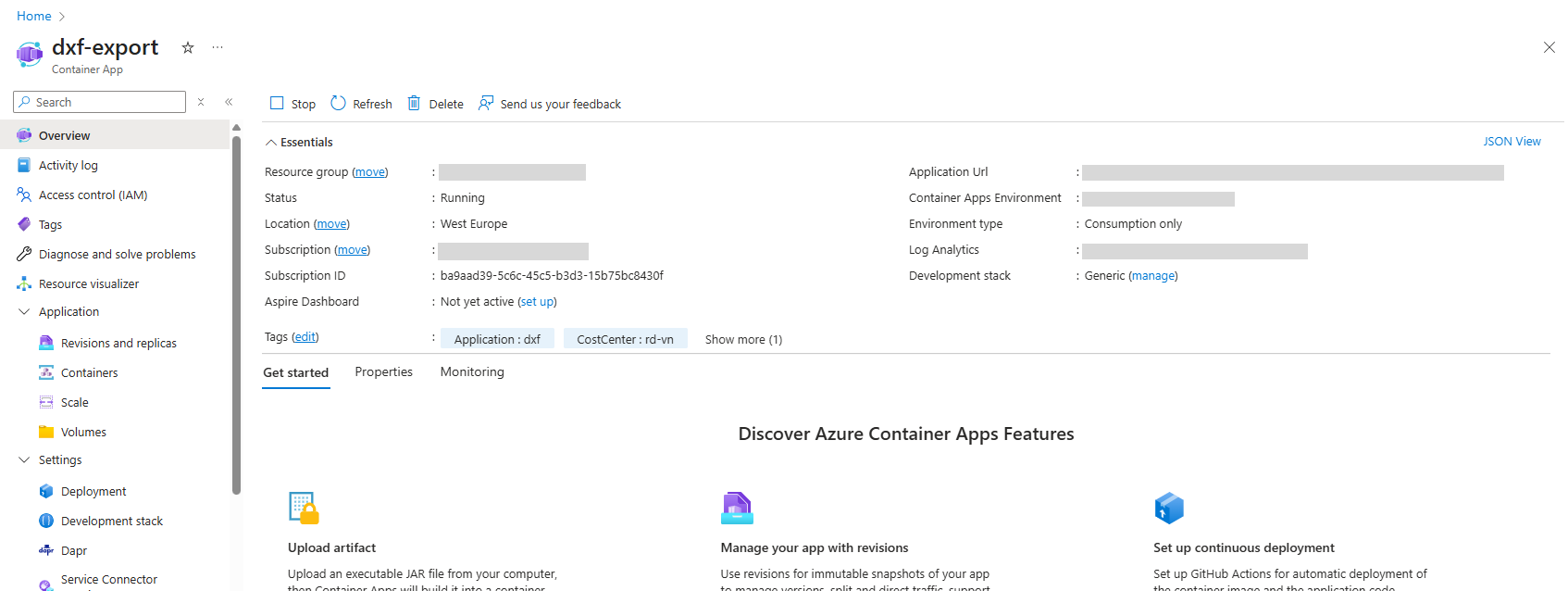Select Resource visualizer in sidebar

point(89,283)
